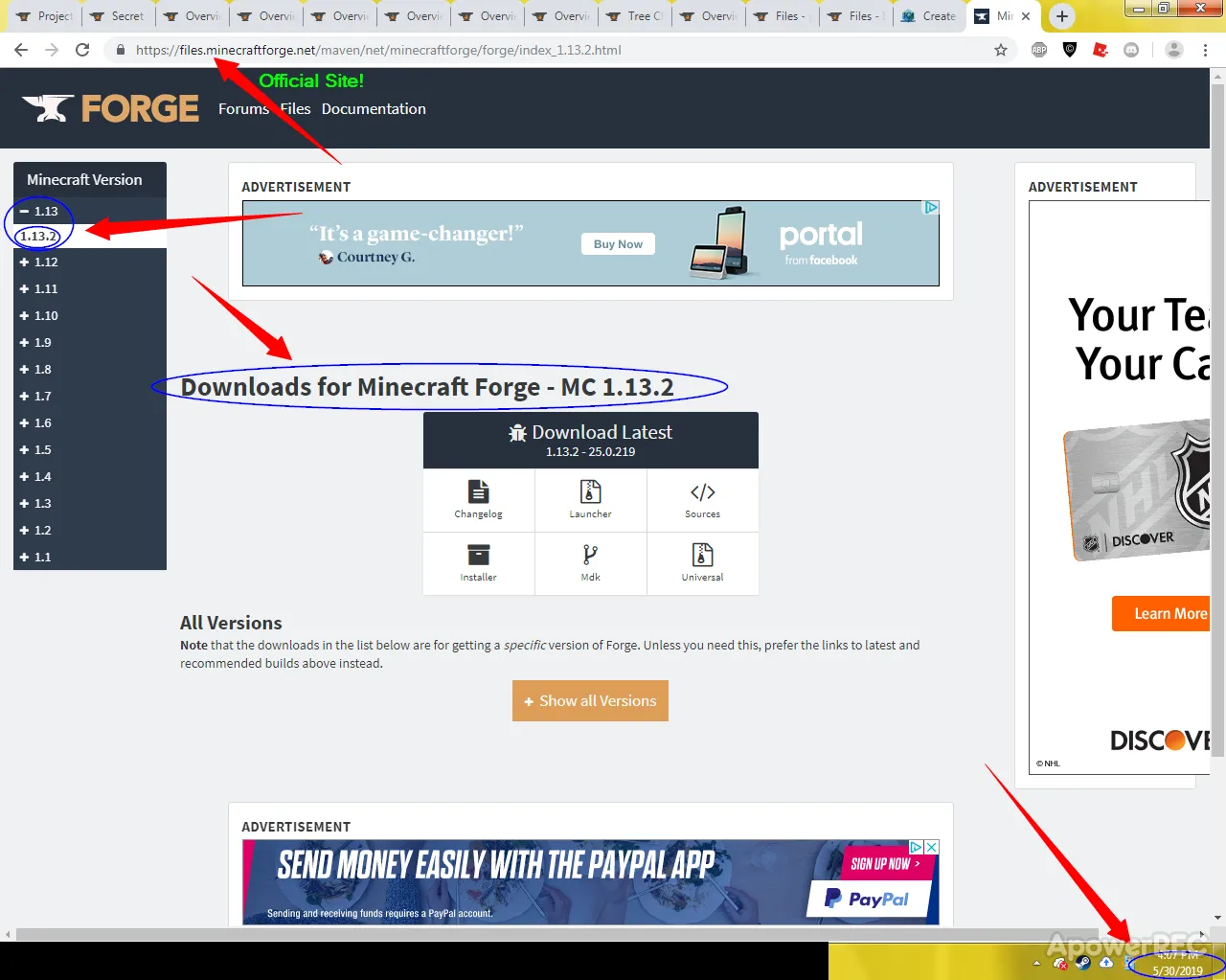Image resolution: width=1226 pixels, height=980 pixels.
Task: Collapse the 1.13 version group
Action: (39, 211)
